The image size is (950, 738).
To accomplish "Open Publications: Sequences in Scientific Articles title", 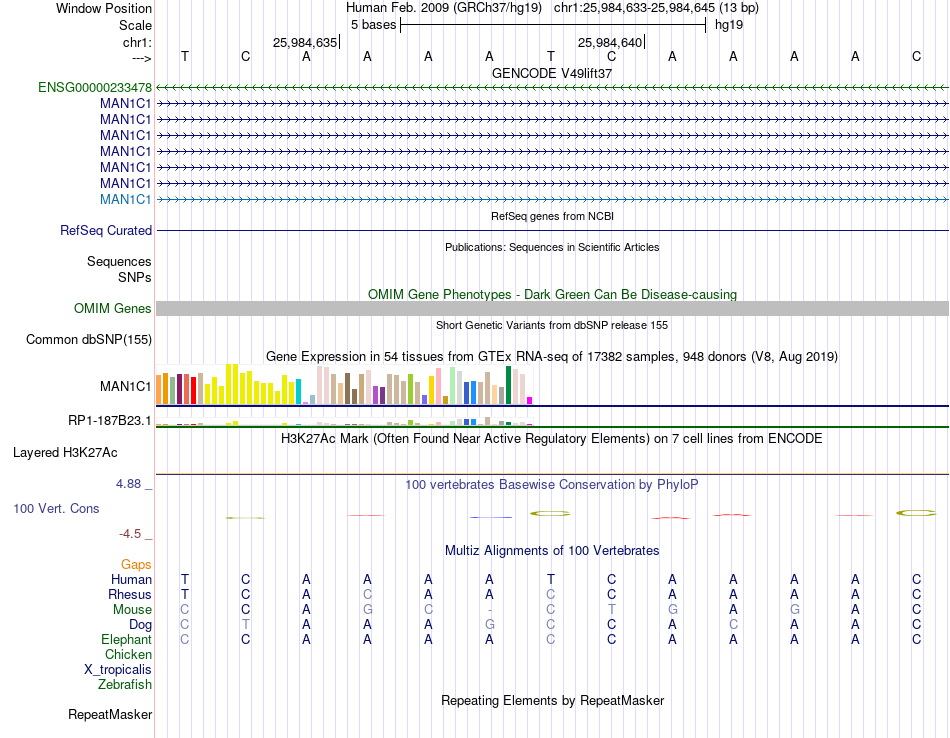I will [552, 247].
